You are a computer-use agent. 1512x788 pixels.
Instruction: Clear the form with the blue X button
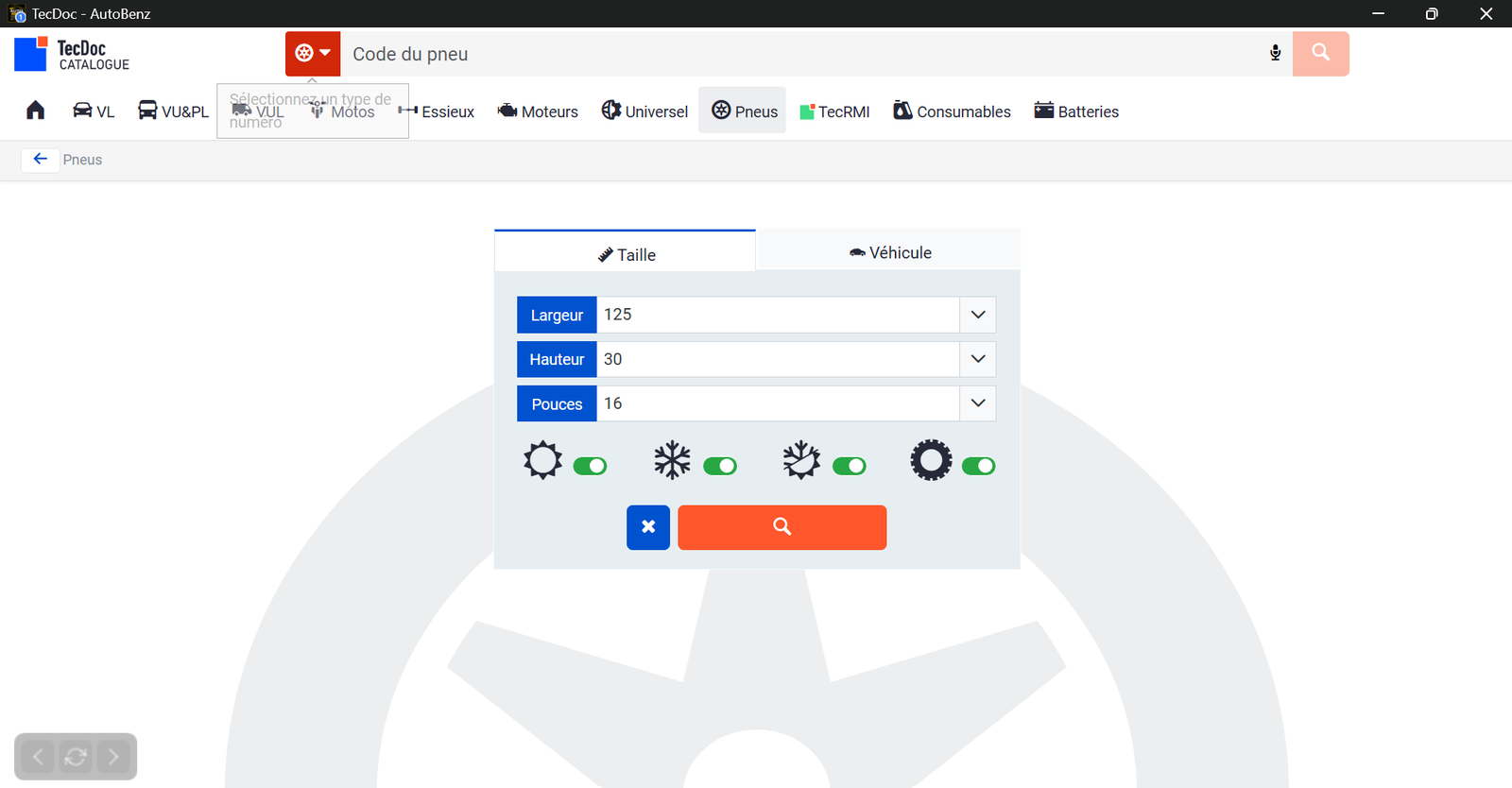pos(648,527)
